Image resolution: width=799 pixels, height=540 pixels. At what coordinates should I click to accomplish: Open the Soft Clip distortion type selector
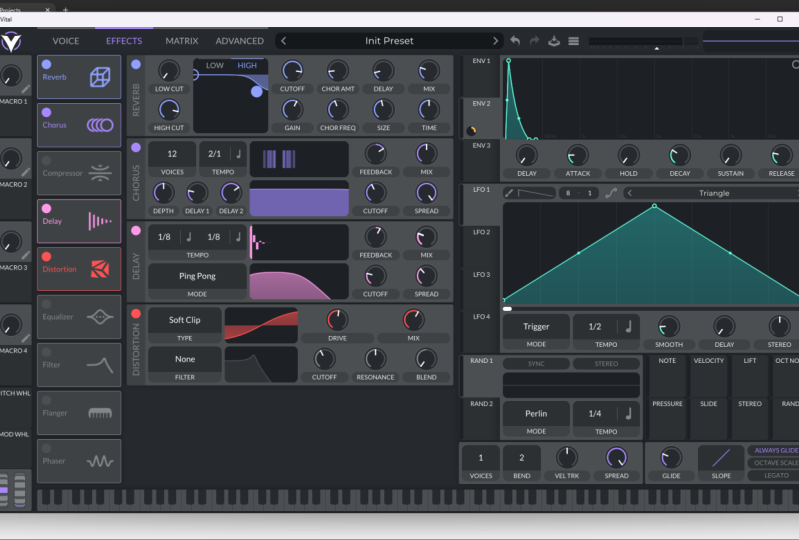(184, 320)
